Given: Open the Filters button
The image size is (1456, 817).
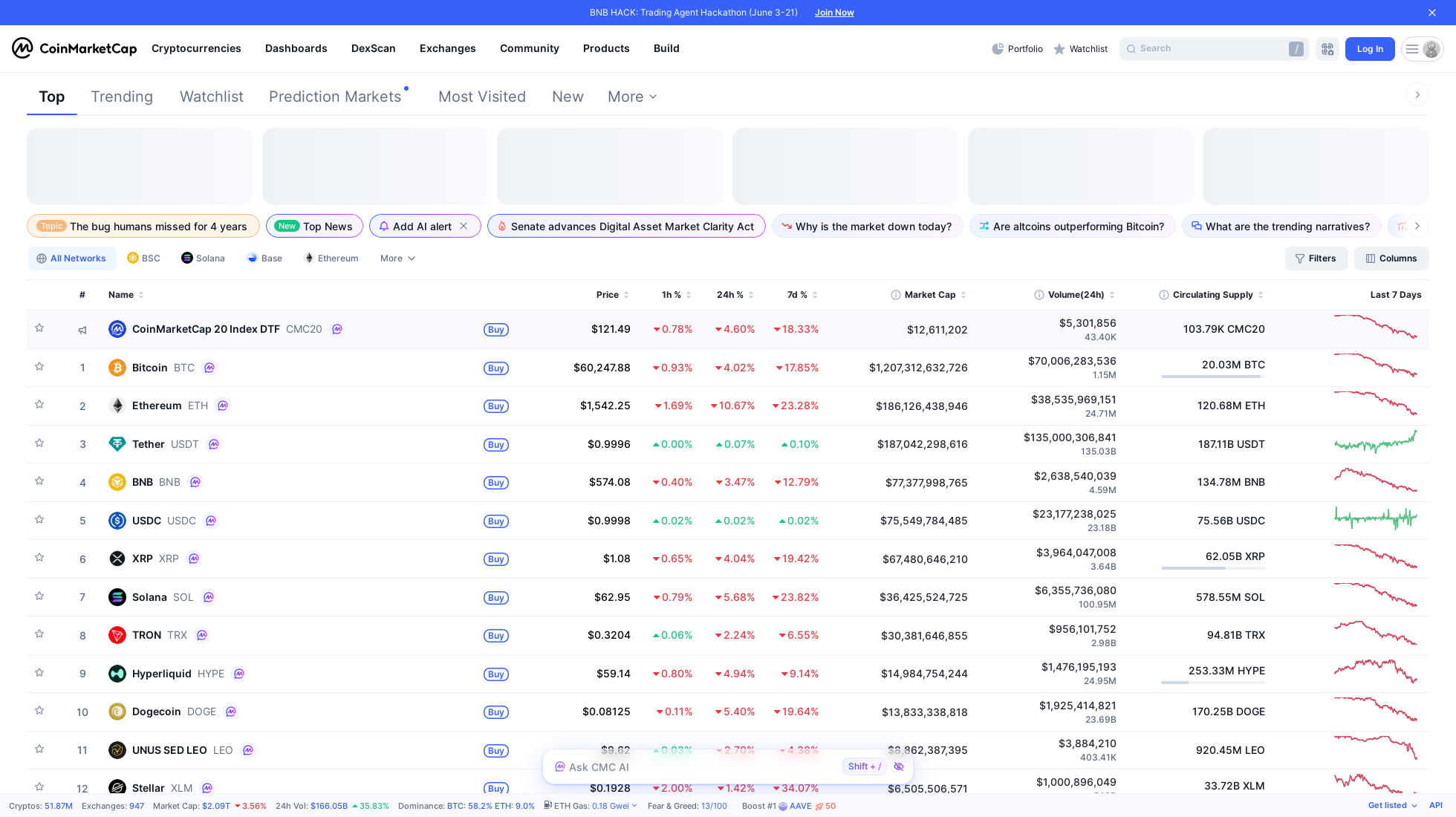Looking at the screenshot, I should 1316,258.
